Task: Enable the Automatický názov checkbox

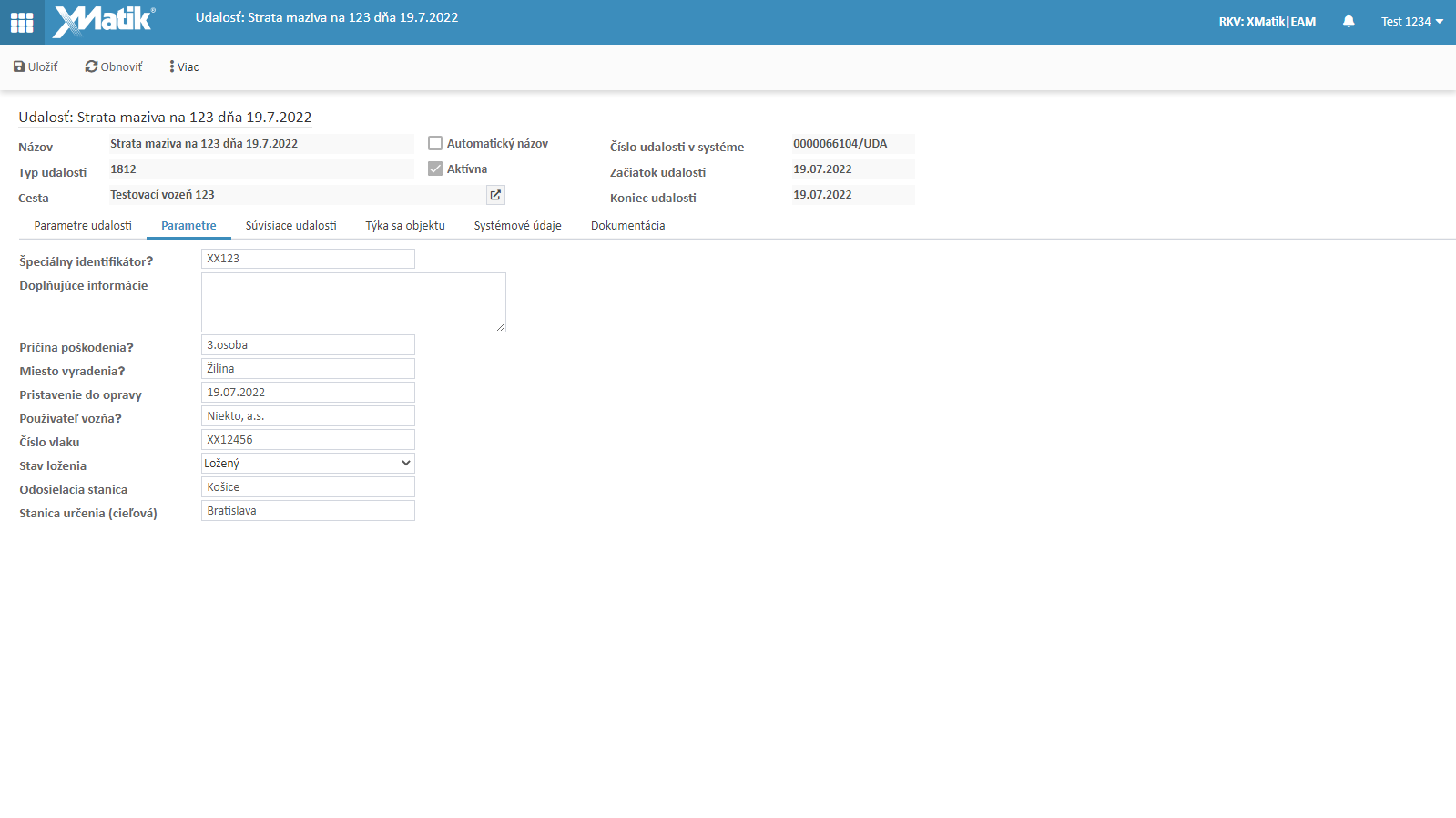Action: [x=435, y=143]
